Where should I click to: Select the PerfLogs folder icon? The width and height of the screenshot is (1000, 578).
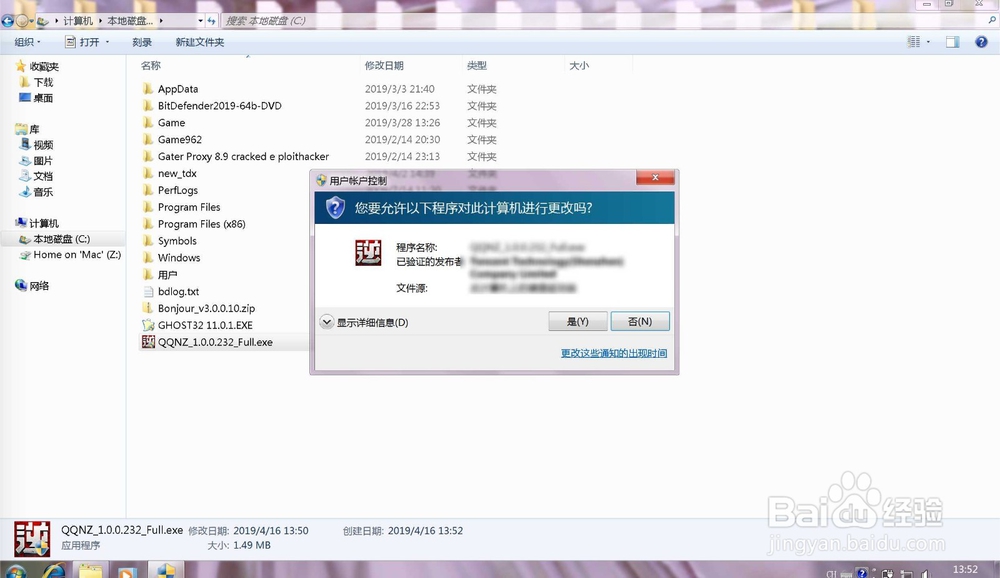(148, 190)
